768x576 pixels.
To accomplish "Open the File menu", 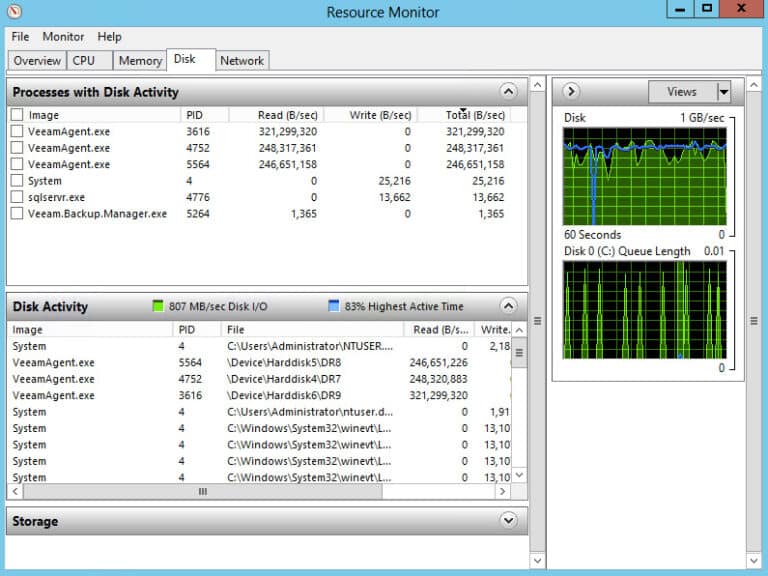I will 20,37.
